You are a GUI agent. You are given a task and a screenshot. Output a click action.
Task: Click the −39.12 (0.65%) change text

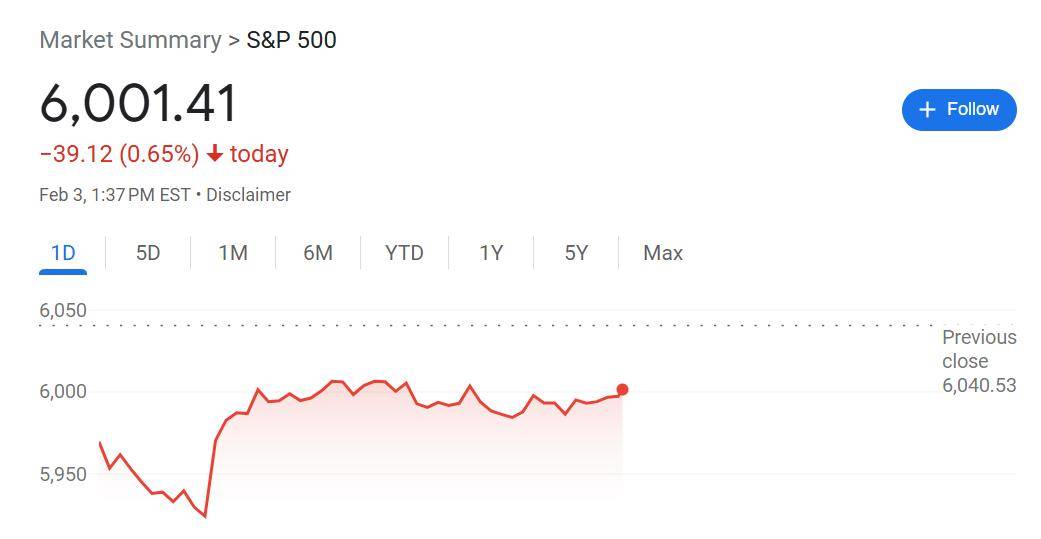click(120, 154)
